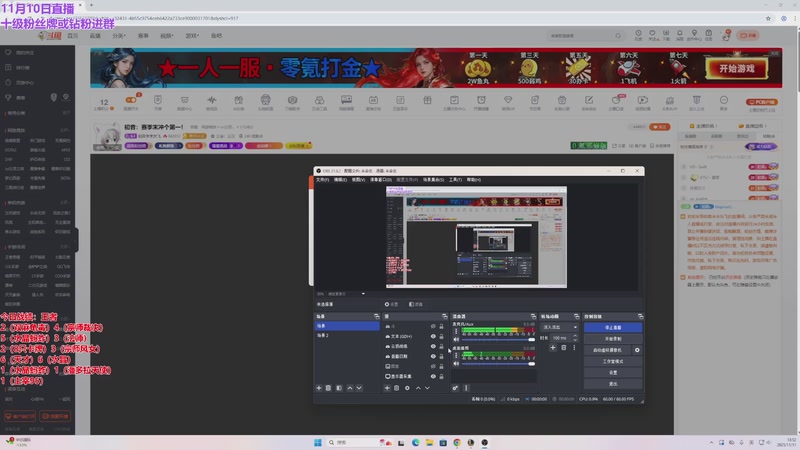Click the orange 关注 follow button
Image resolution: width=800 pixels, height=450 pixels.
click(x=660, y=127)
